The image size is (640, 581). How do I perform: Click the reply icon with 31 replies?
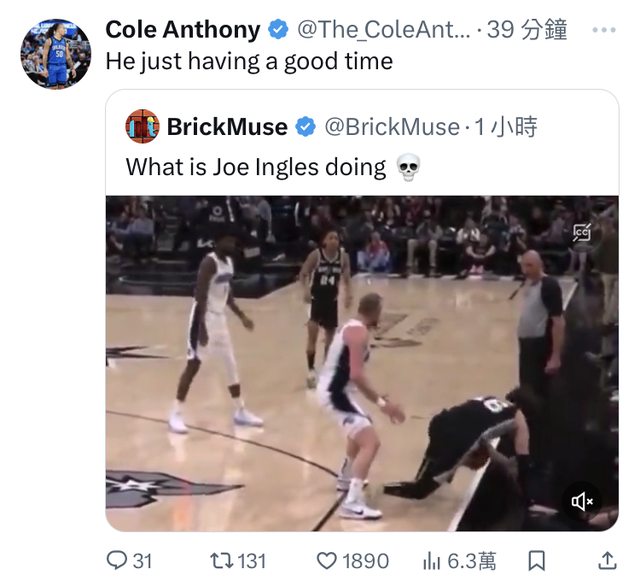[x=117, y=561]
